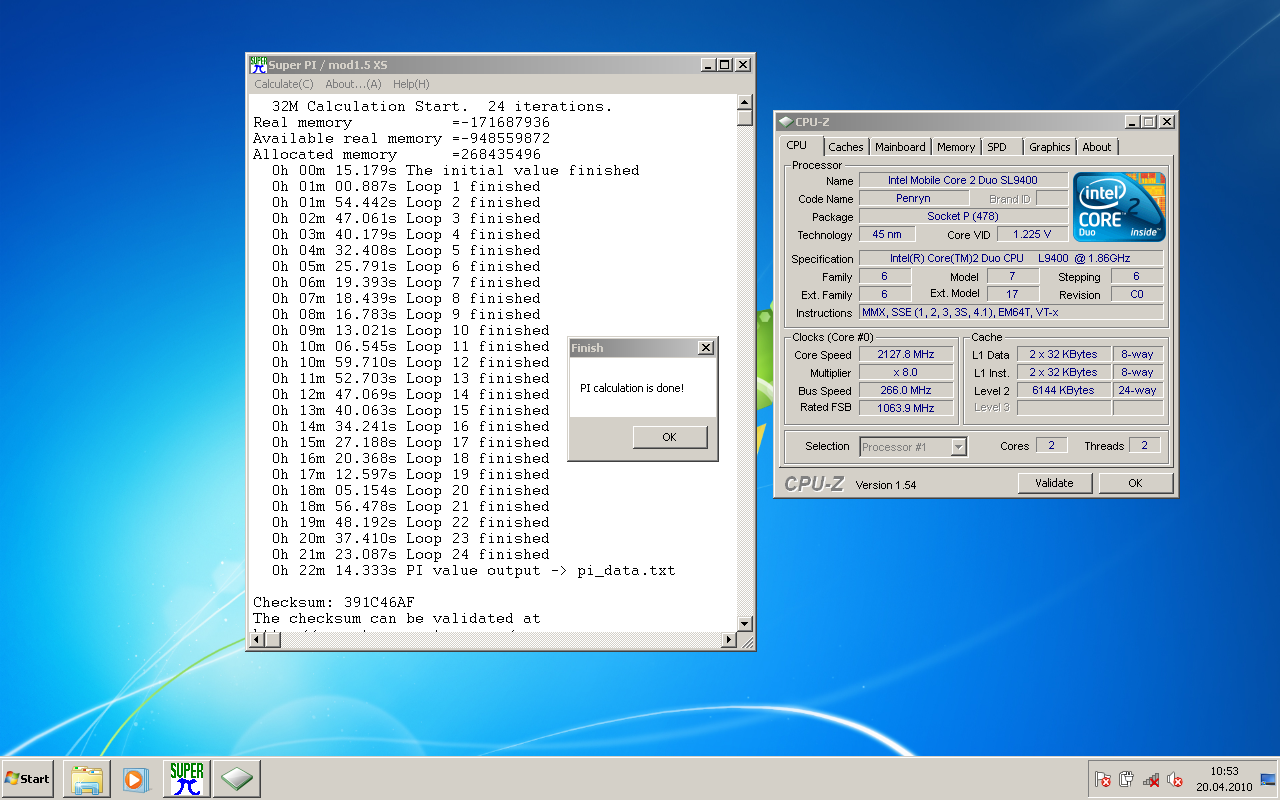Switch to the Mainboard tab in CPU-Z

[900, 147]
